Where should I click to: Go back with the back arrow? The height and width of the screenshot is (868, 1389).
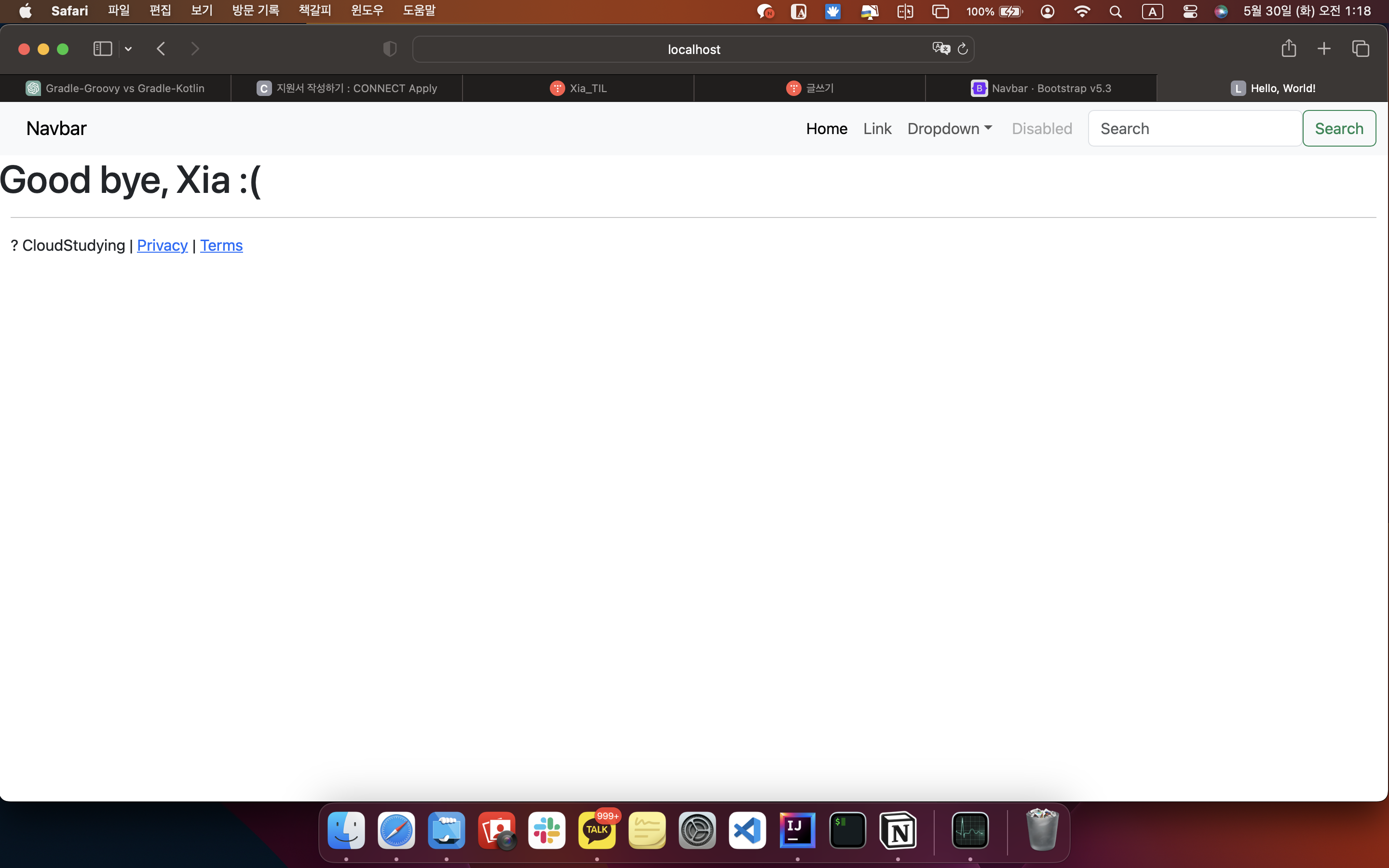161,49
